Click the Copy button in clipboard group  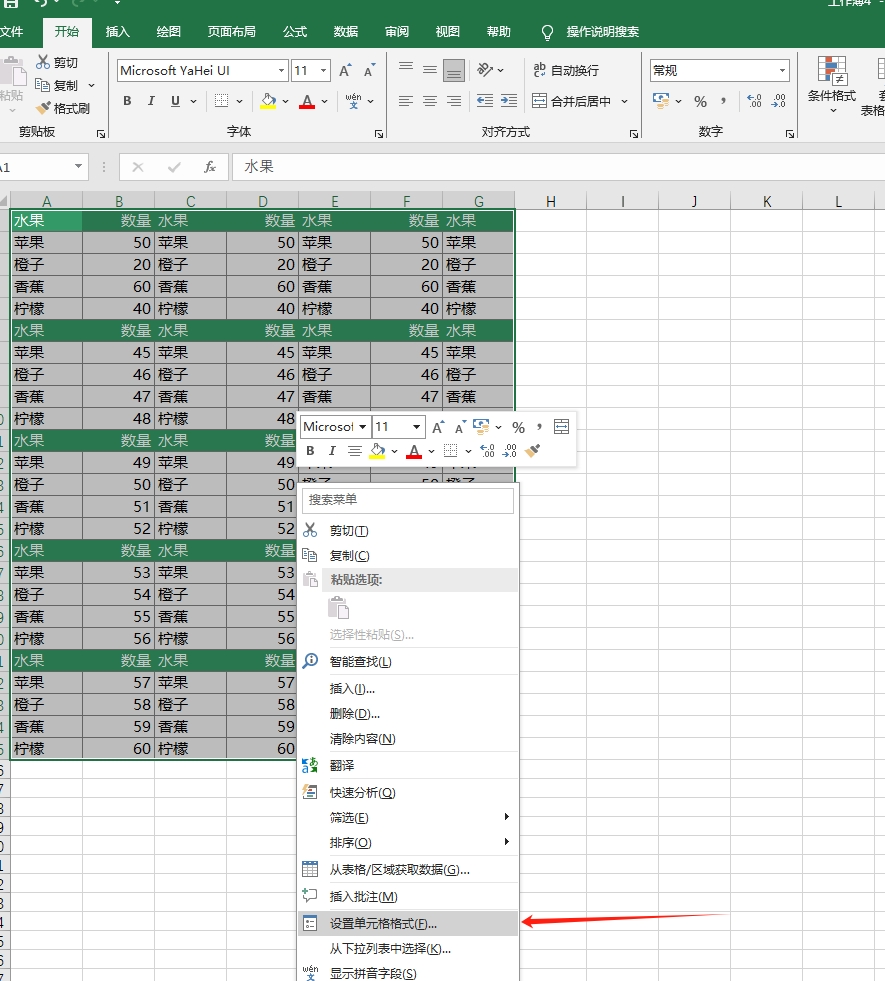pos(56,85)
